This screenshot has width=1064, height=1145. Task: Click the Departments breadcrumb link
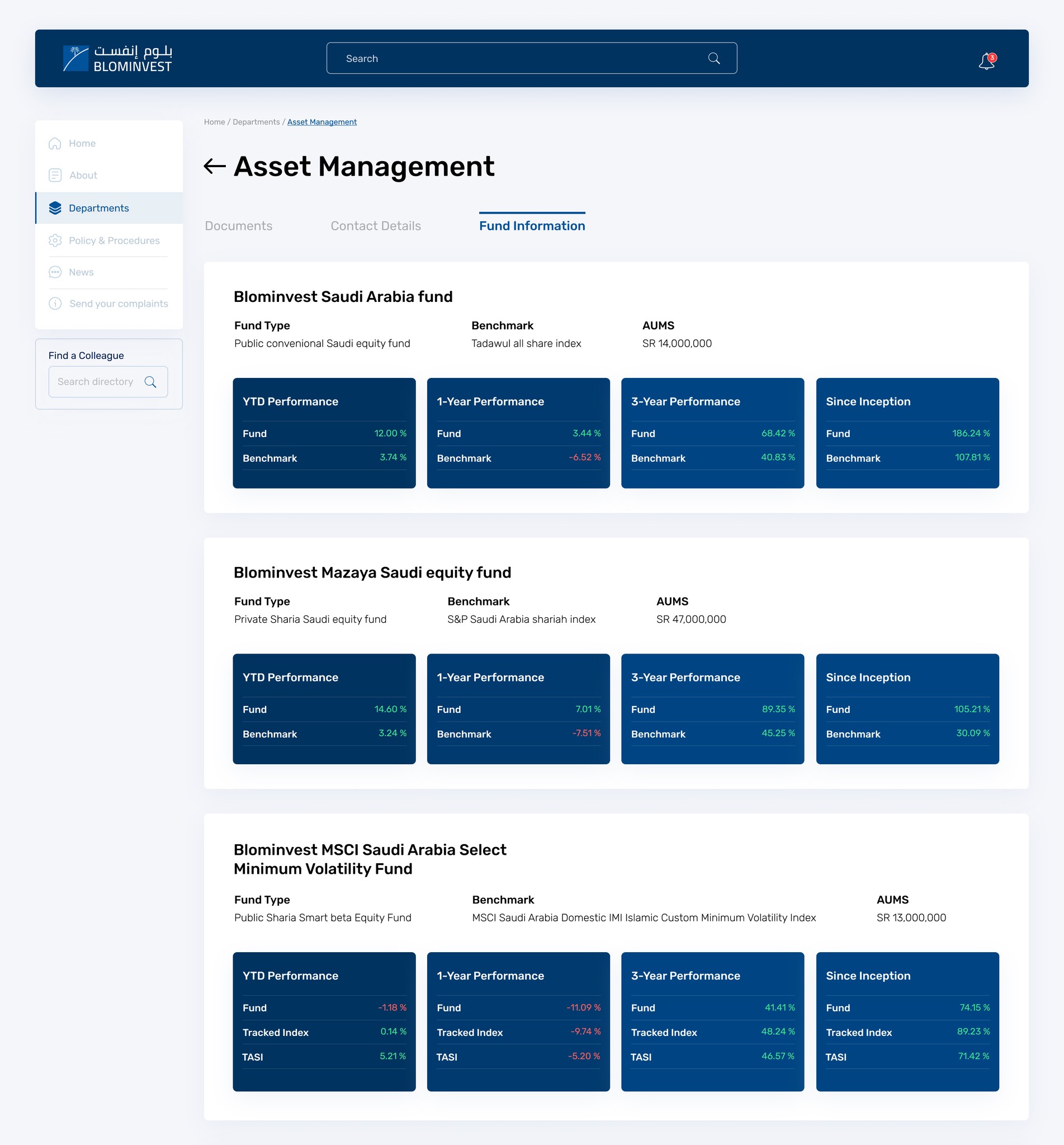[x=256, y=122]
